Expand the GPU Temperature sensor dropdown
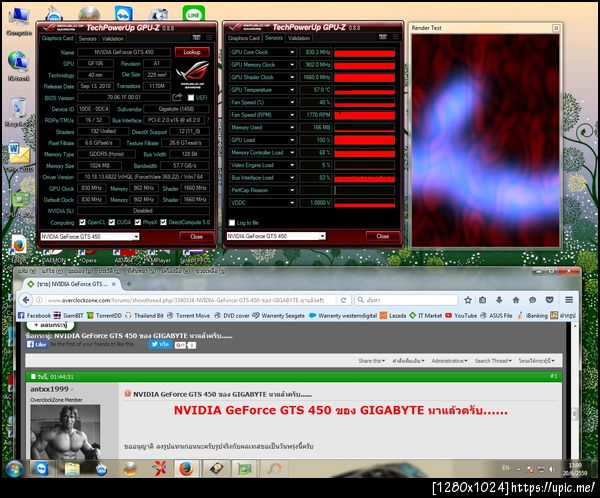Viewport: 600px width, 498px height. point(292,90)
